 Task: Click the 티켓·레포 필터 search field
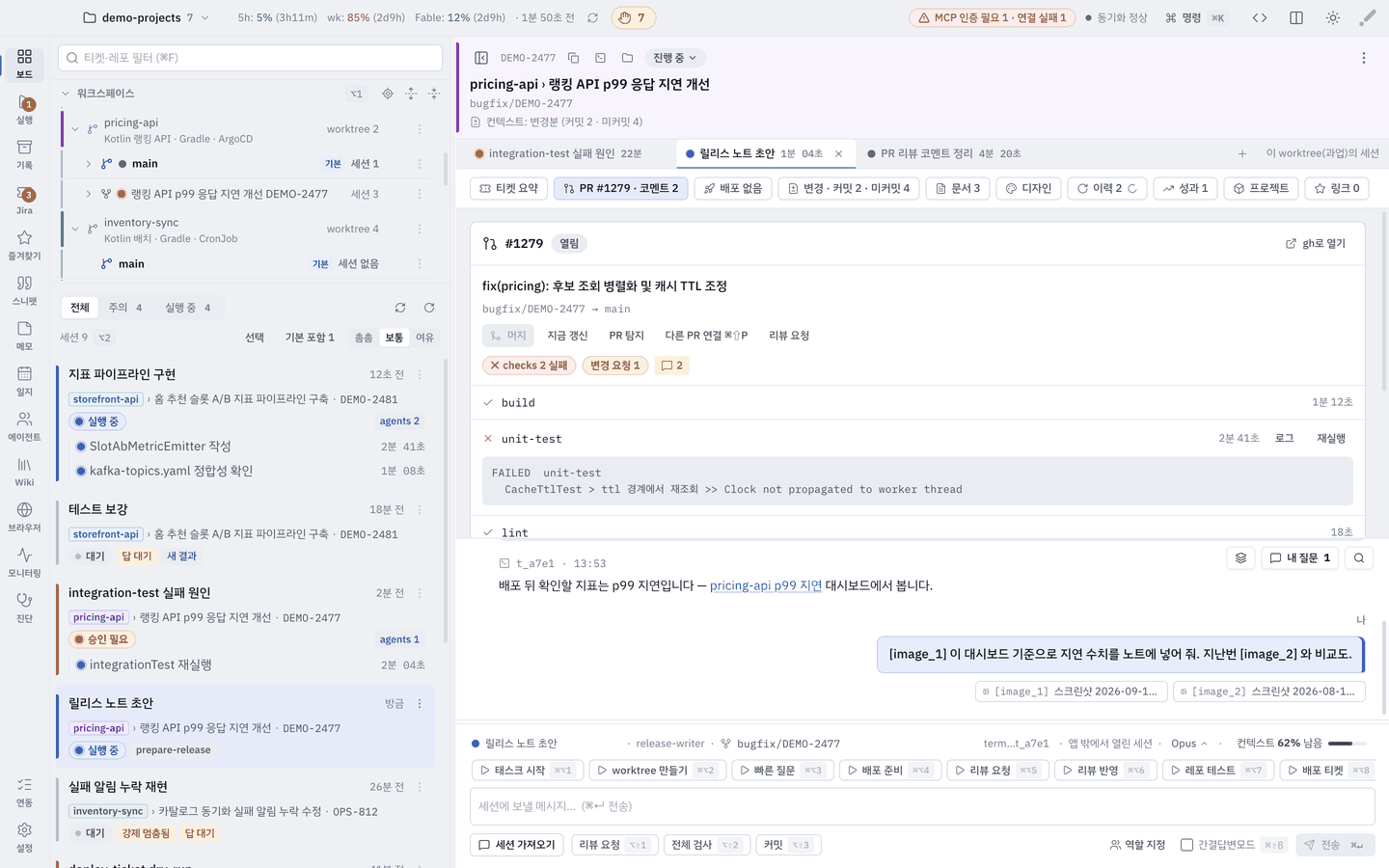tap(251, 58)
